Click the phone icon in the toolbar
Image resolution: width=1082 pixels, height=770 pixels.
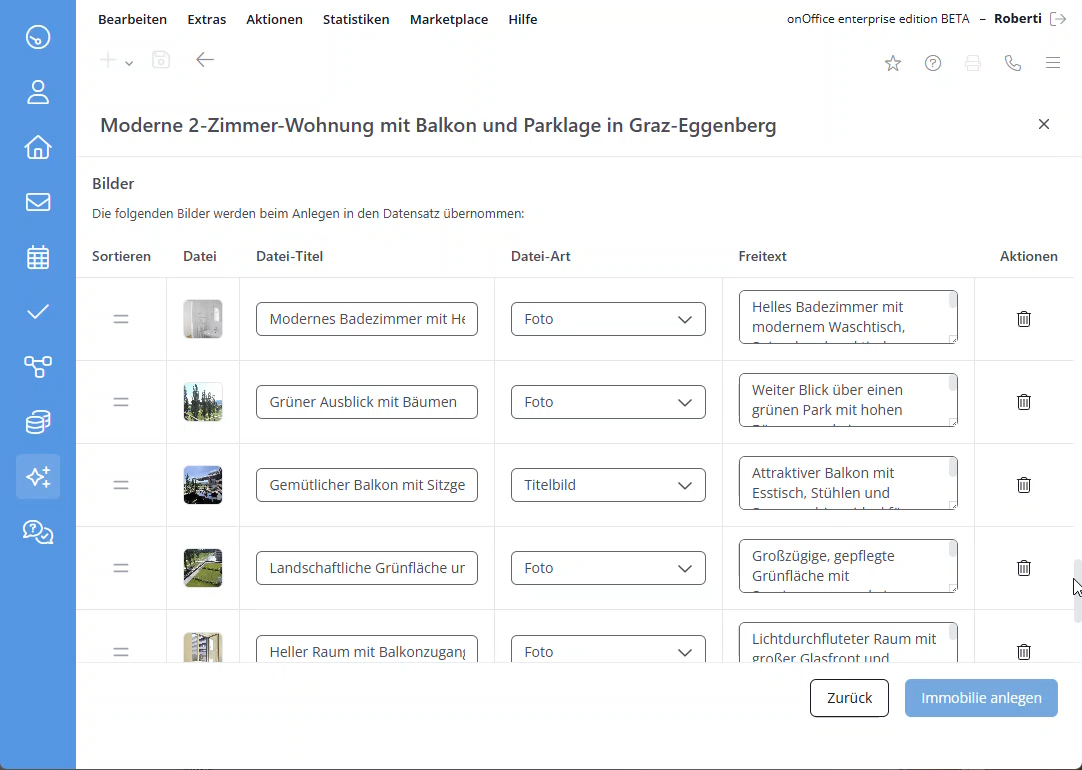point(1013,62)
